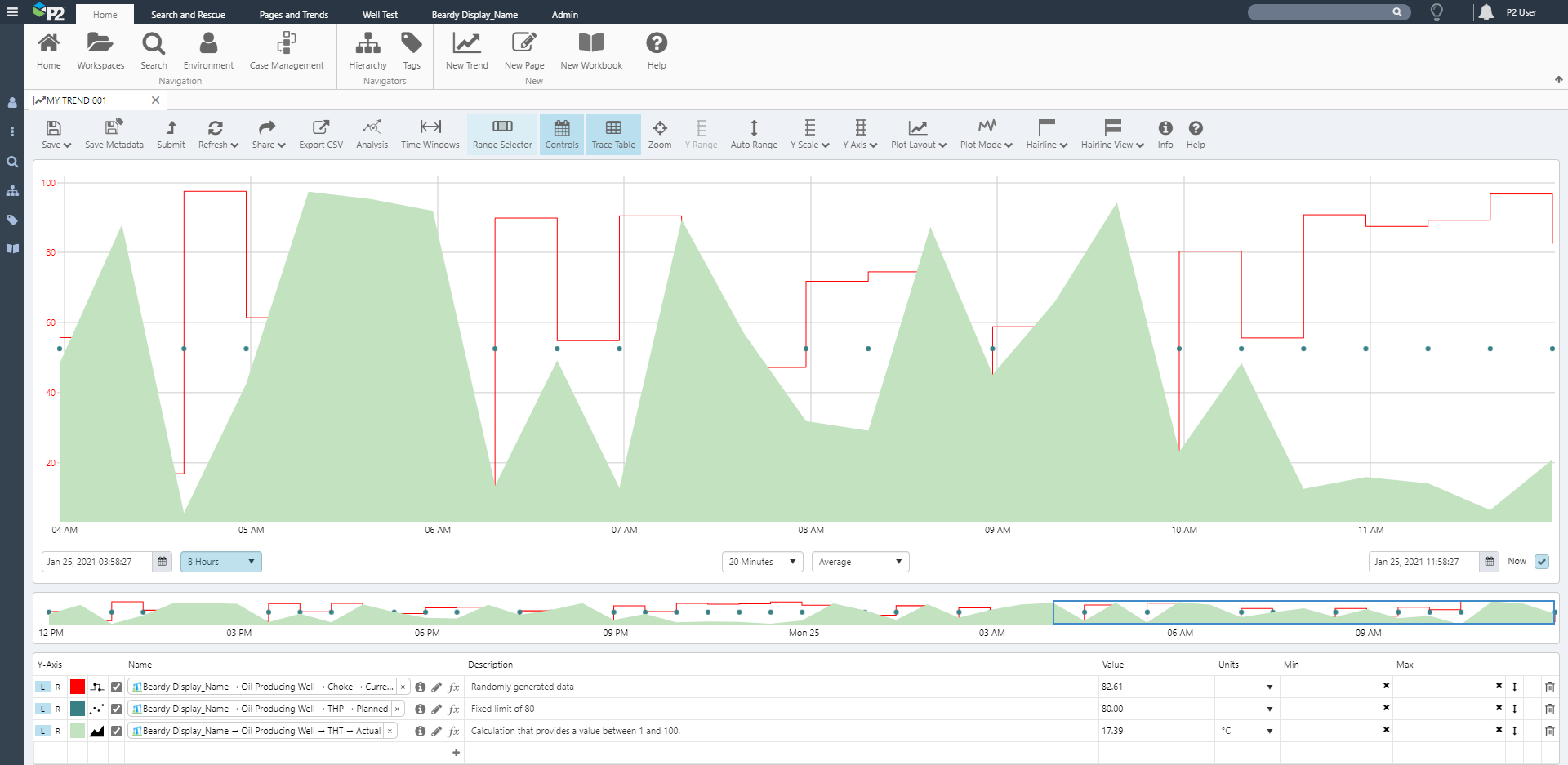The width and height of the screenshot is (1568, 765).
Task: Open the Analysis tool
Action: [x=372, y=134]
